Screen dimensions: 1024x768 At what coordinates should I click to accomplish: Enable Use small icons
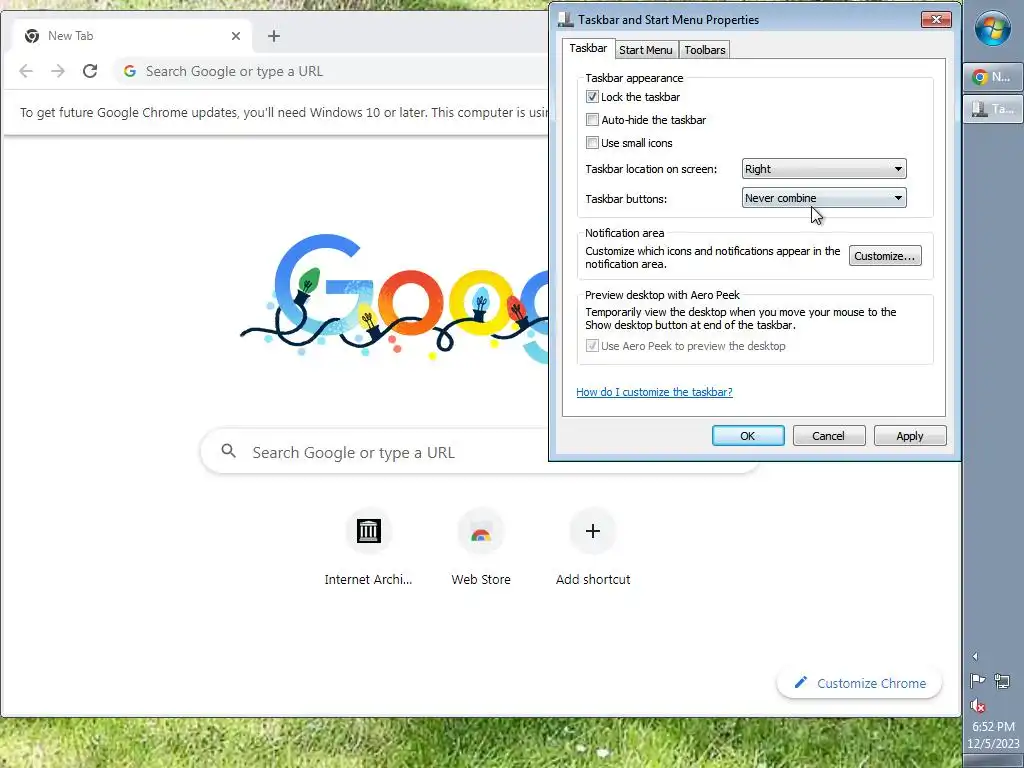[592, 142]
